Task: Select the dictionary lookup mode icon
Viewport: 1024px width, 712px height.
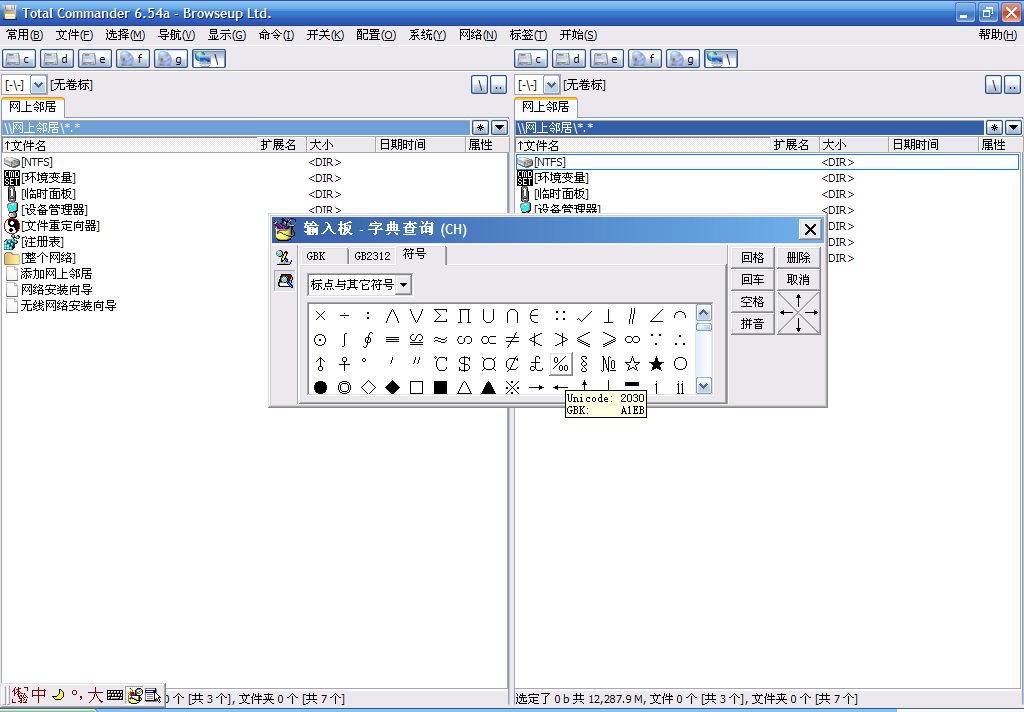Action: click(x=284, y=281)
